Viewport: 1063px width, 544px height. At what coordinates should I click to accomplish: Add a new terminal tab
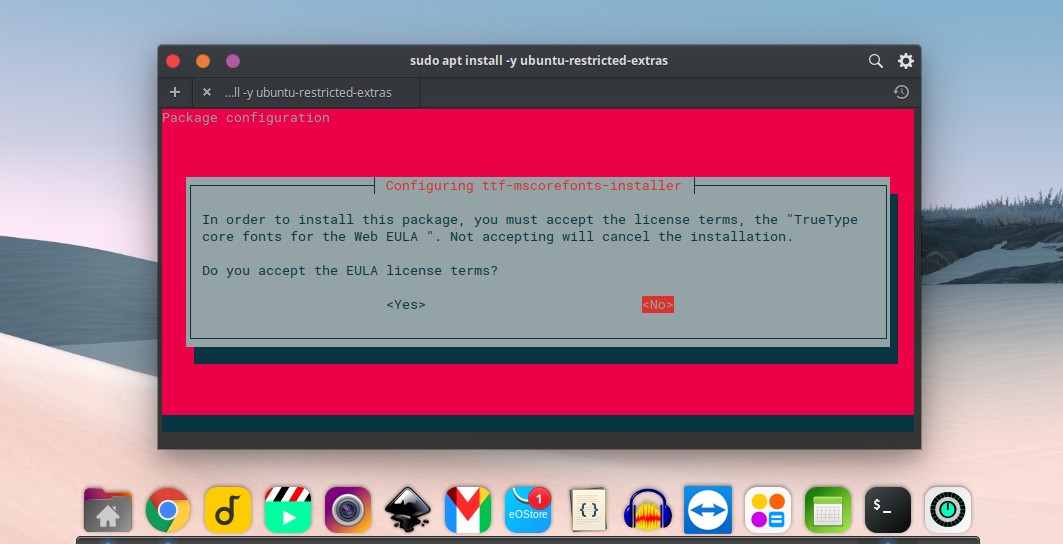point(175,92)
